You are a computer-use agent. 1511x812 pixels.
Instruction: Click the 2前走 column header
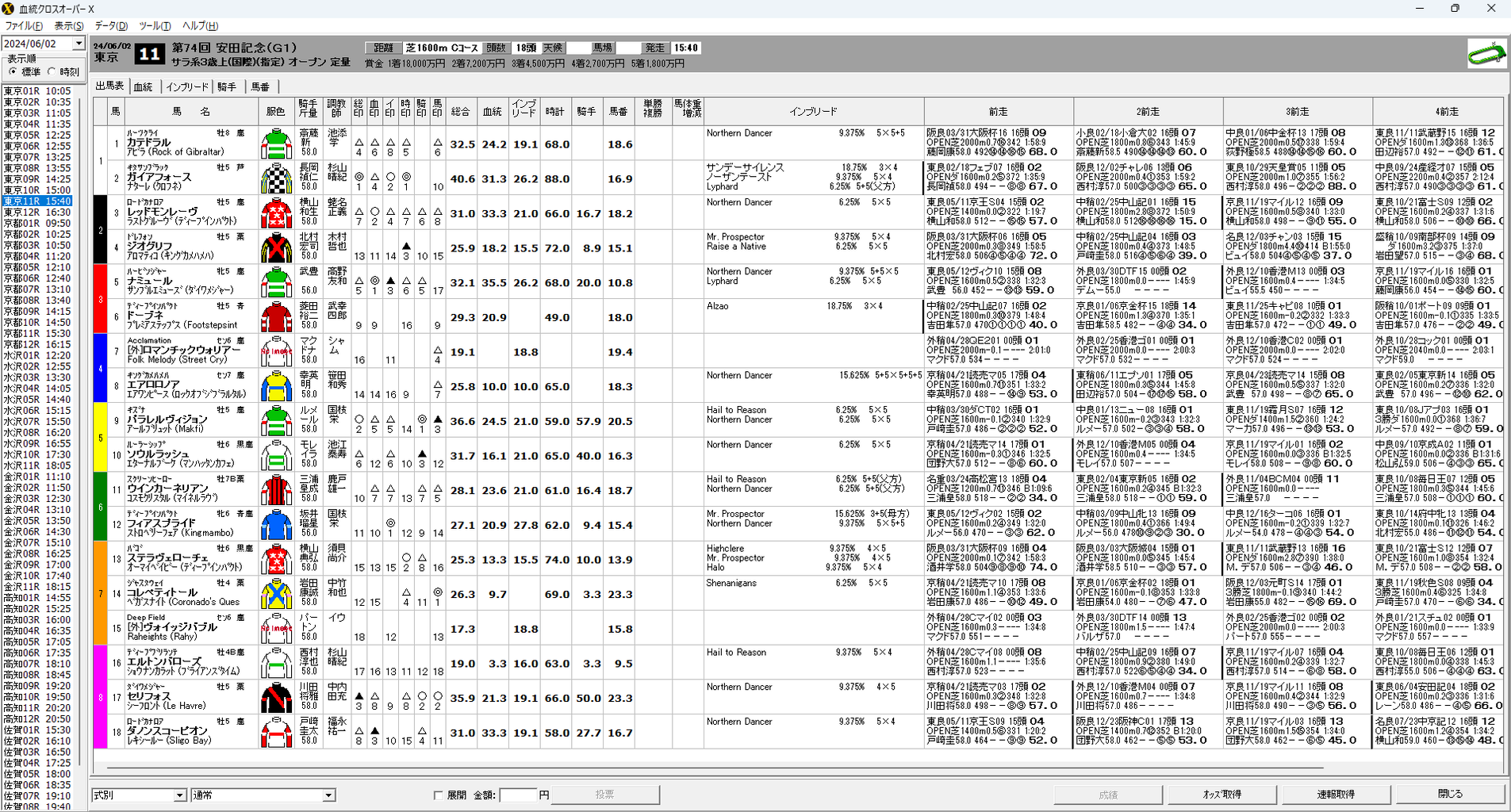tap(1148, 112)
